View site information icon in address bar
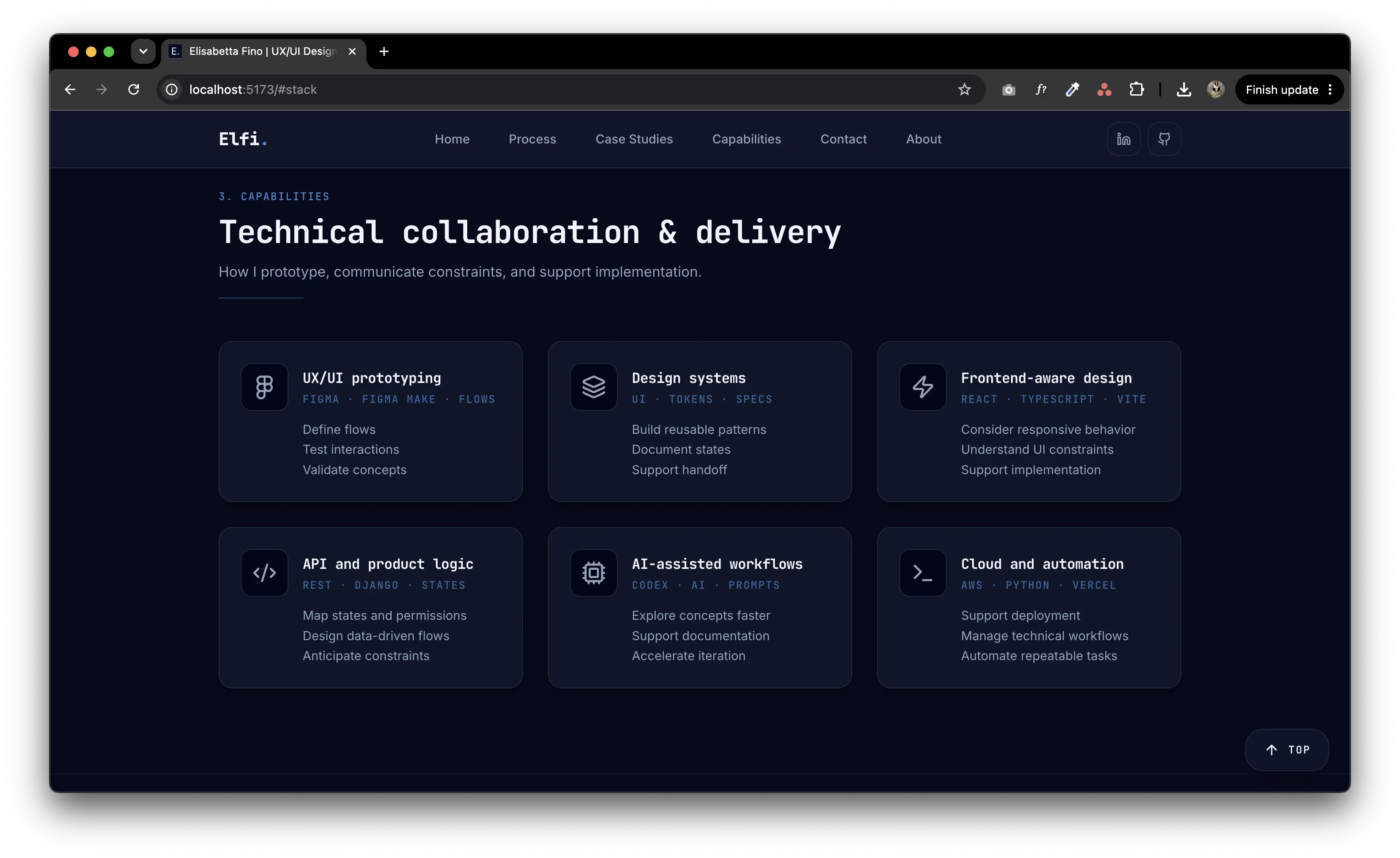The width and height of the screenshot is (1400, 858). pos(172,89)
